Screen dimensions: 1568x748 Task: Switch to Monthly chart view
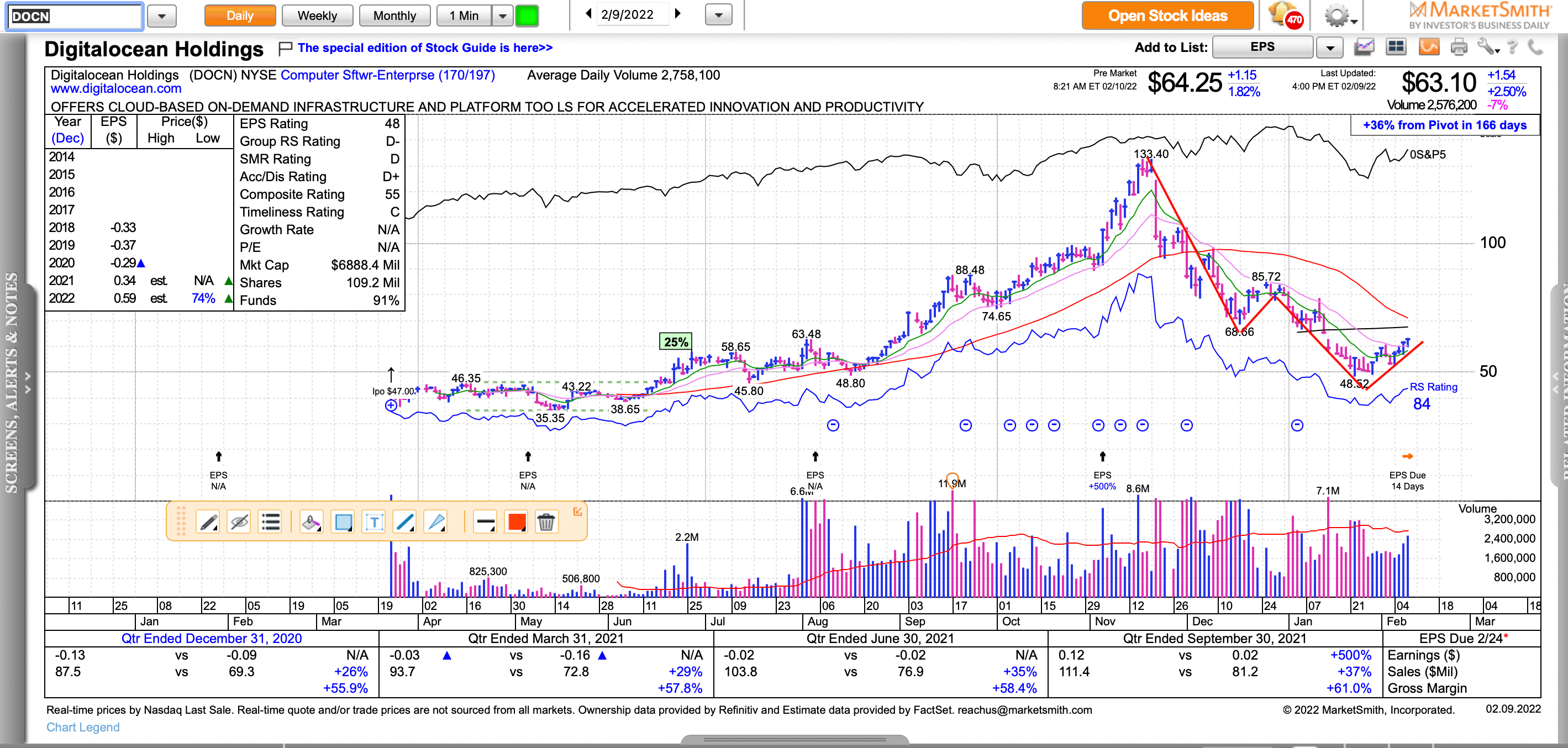pyautogui.click(x=394, y=16)
